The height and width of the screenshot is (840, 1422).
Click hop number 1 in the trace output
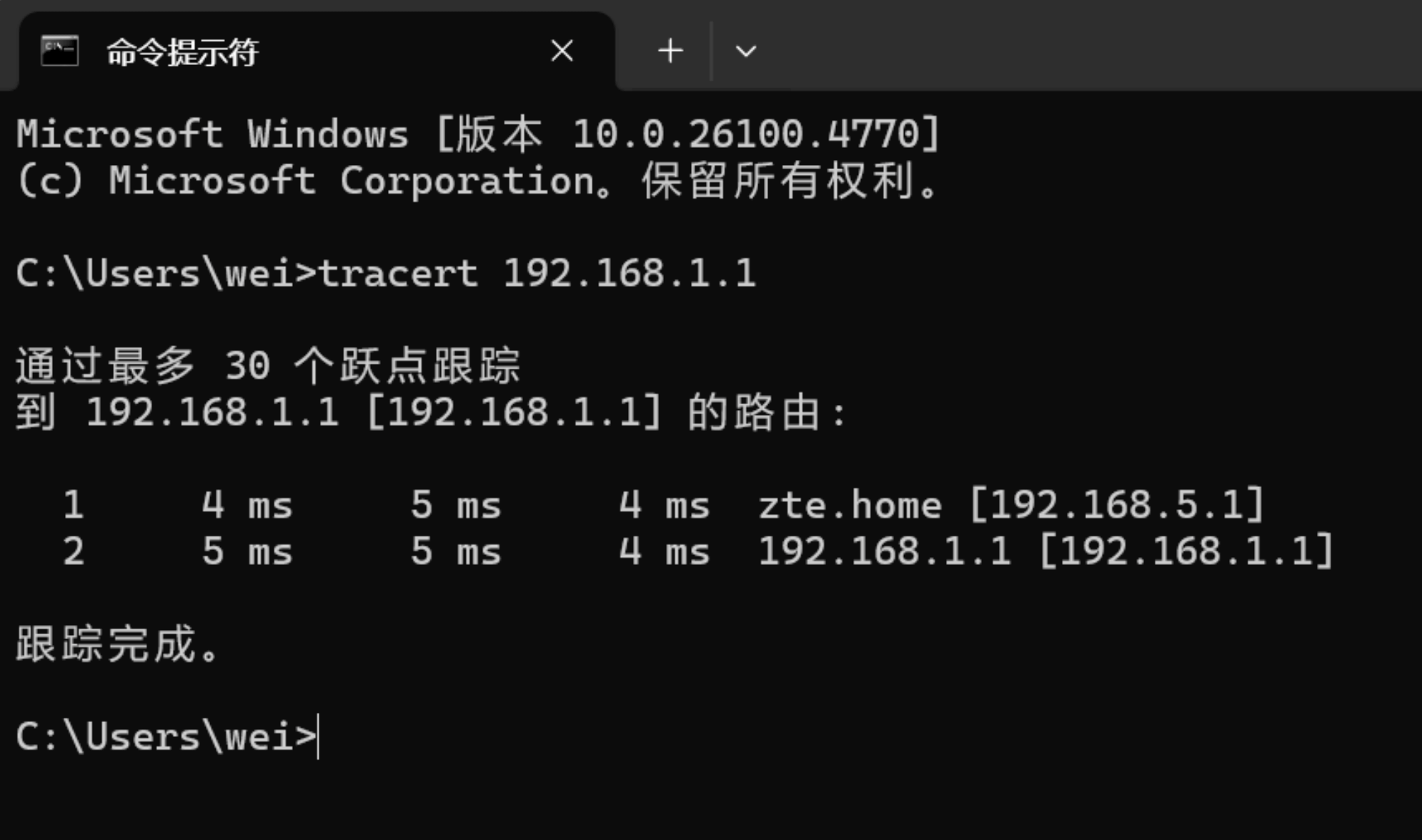tap(74, 506)
